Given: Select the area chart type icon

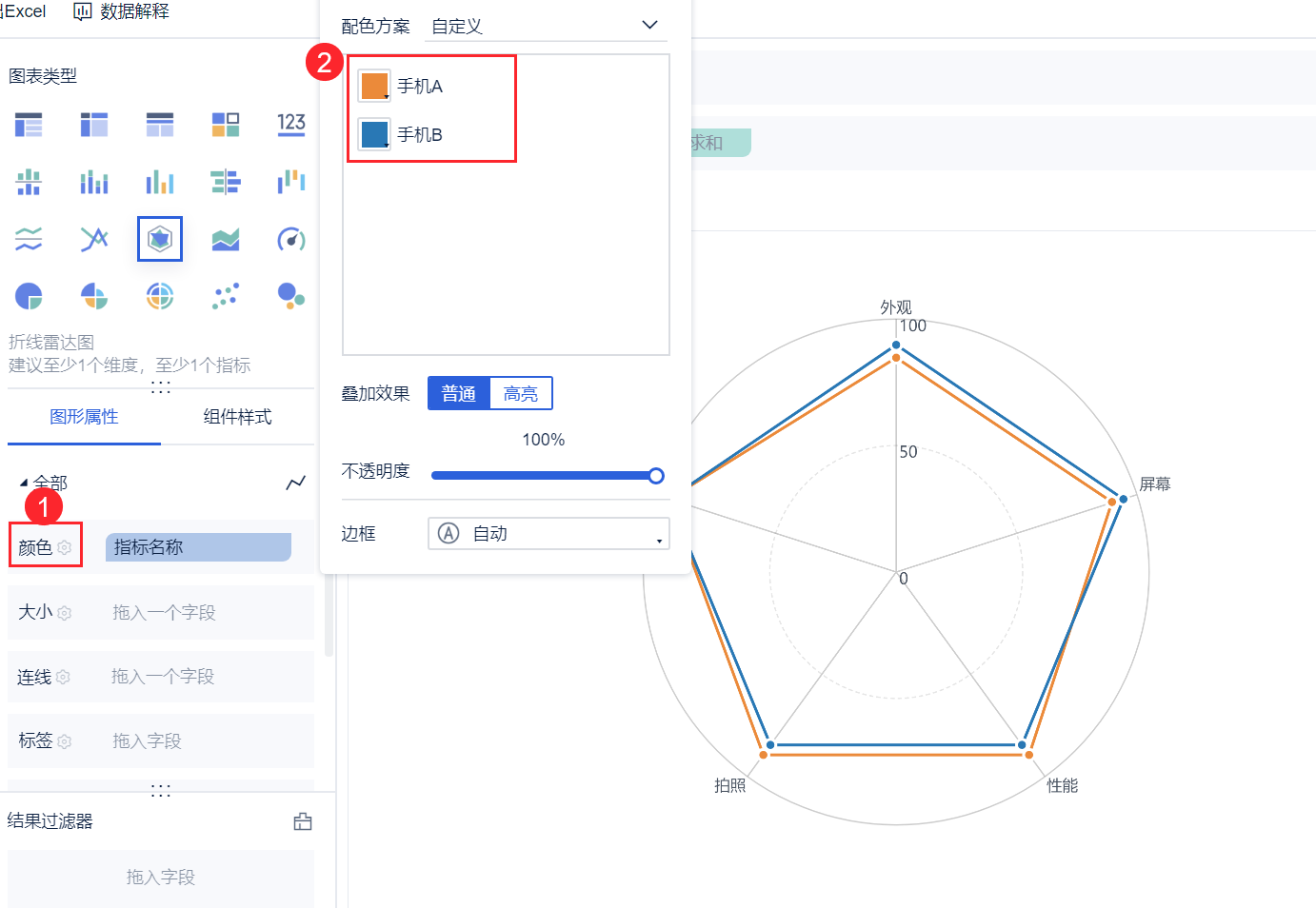Looking at the screenshot, I should click(x=226, y=239).
